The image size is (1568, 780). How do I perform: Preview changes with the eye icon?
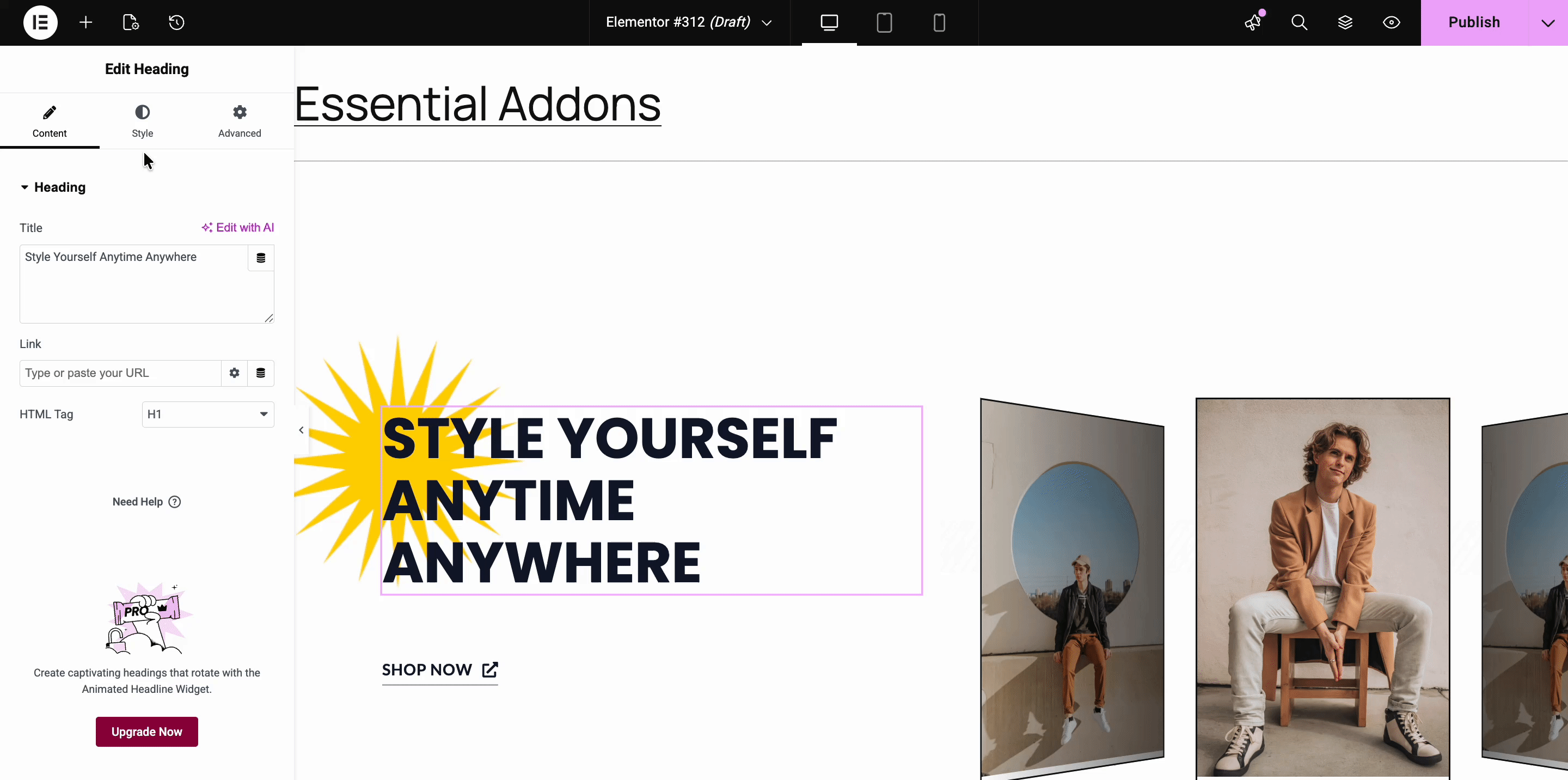tap(1392, 22)
